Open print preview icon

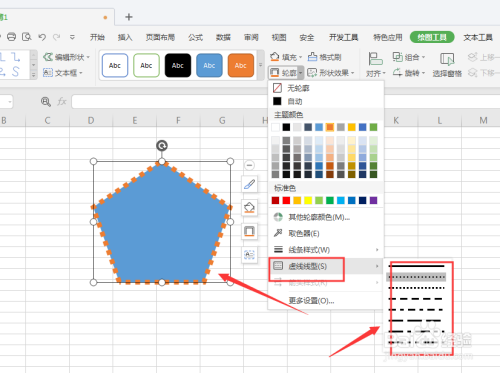click(26, 37)
